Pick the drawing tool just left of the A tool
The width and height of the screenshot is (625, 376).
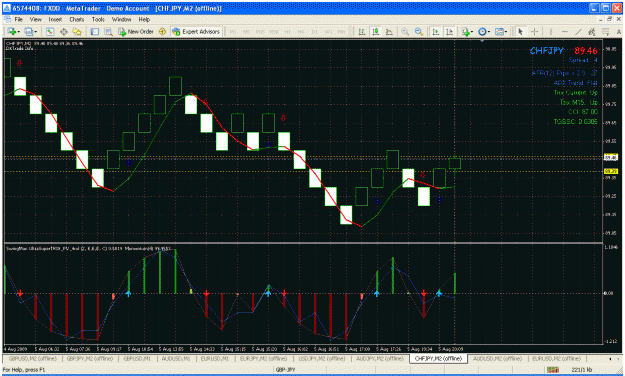point(605,31)
